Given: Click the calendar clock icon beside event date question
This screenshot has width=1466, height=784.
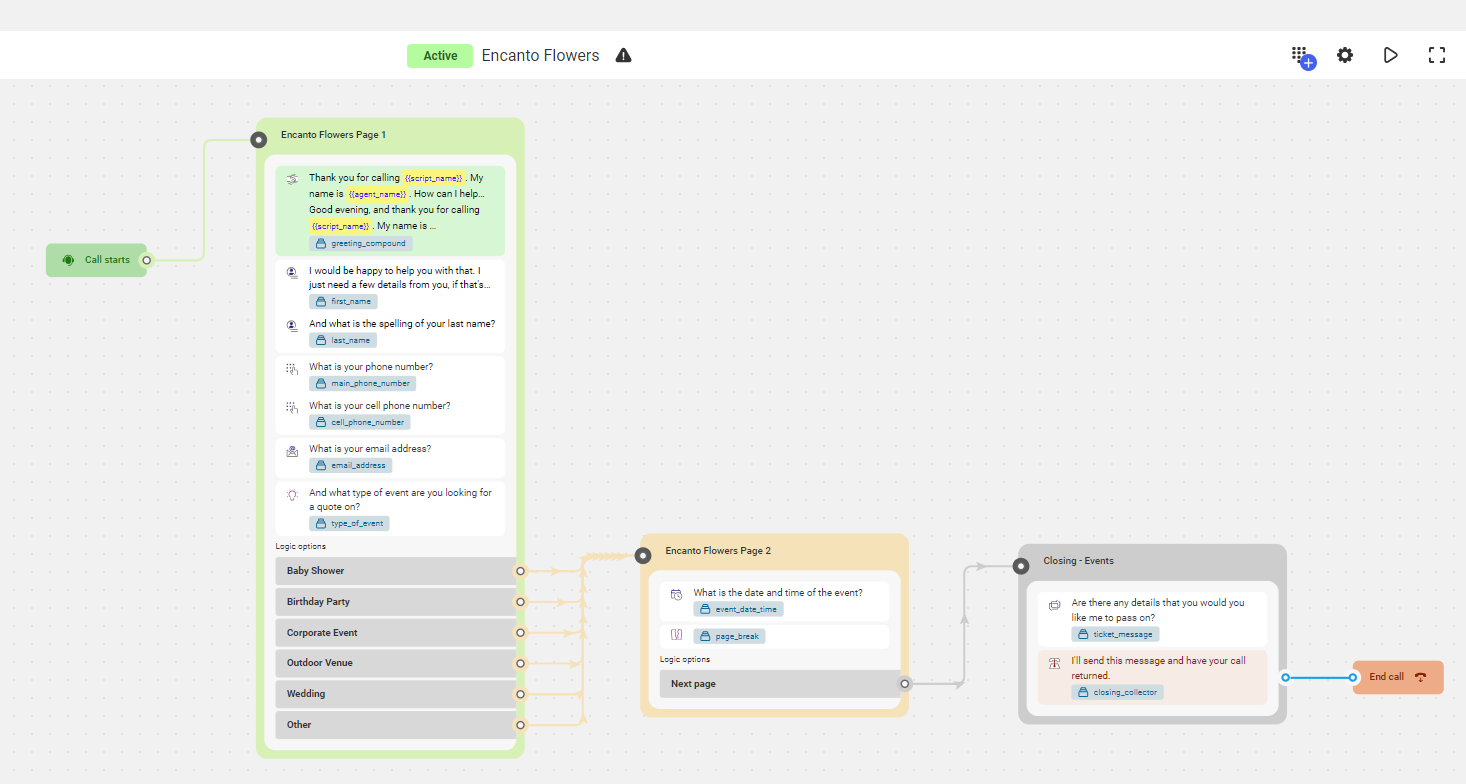Looking at the screenshot, I should point(676,594).
